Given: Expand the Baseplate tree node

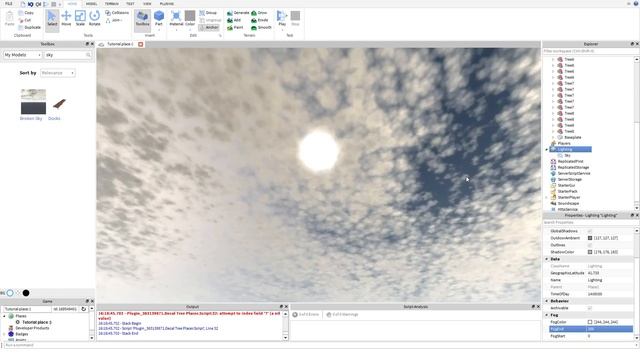Looking at the screenshot, I should [553, 138].
